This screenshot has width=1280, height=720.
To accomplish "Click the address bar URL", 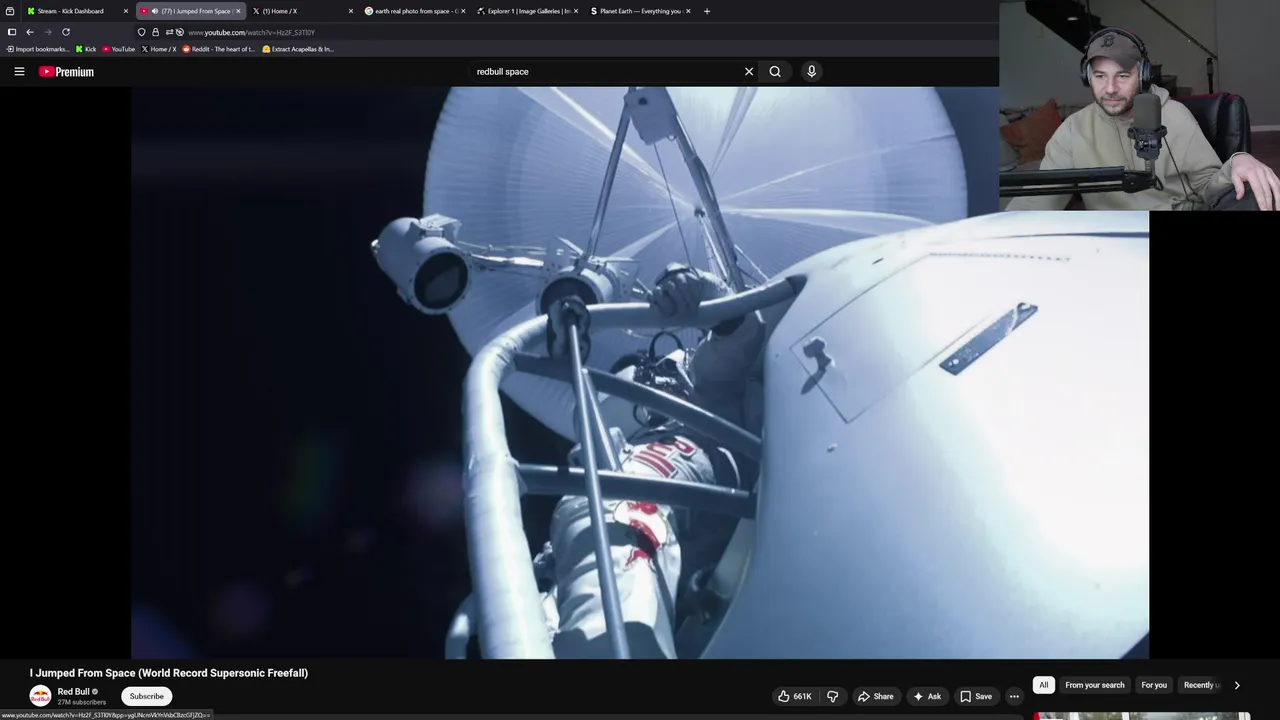I will point(251,32).
